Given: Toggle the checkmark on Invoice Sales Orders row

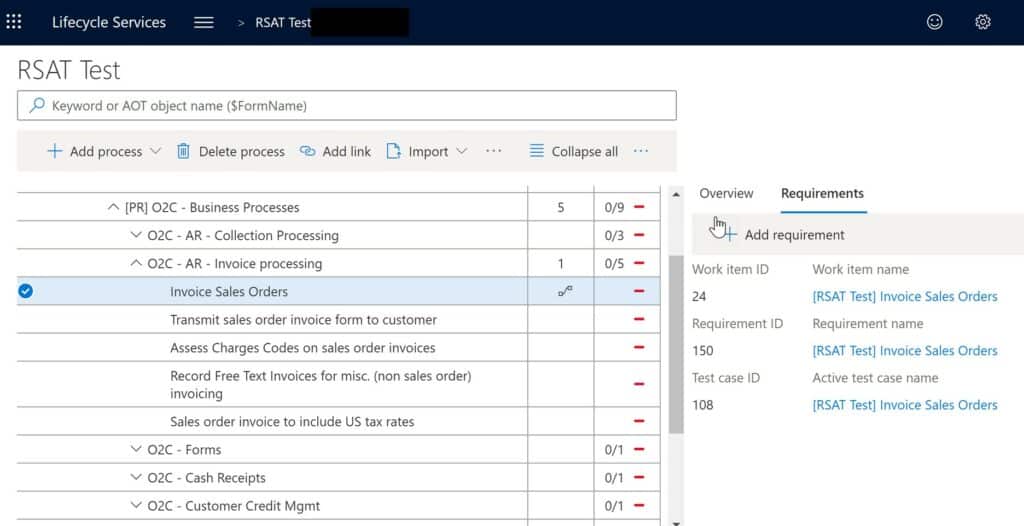Looking at the screenshot, I should (25, 291).
